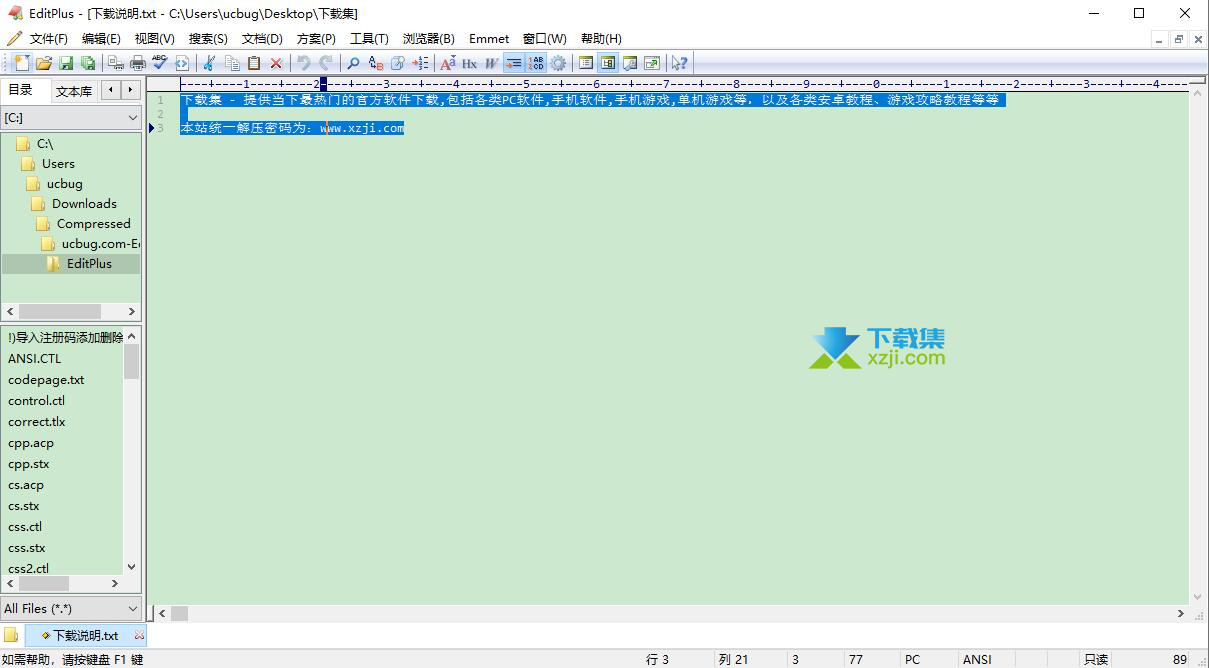Viewport: 1209px width, 668px height.
Task: Click the help pointer icon
Action: coord(680,63)
